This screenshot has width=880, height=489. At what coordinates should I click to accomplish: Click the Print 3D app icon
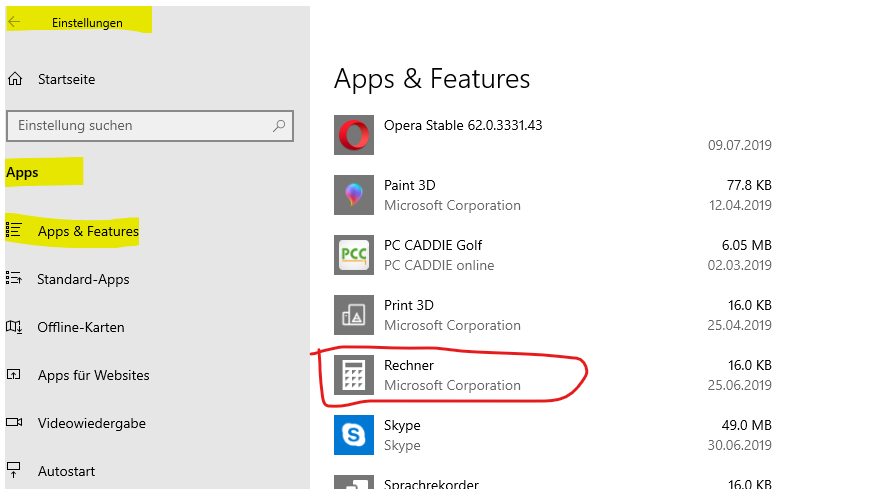pyautogui.click(x=354, y=315)
